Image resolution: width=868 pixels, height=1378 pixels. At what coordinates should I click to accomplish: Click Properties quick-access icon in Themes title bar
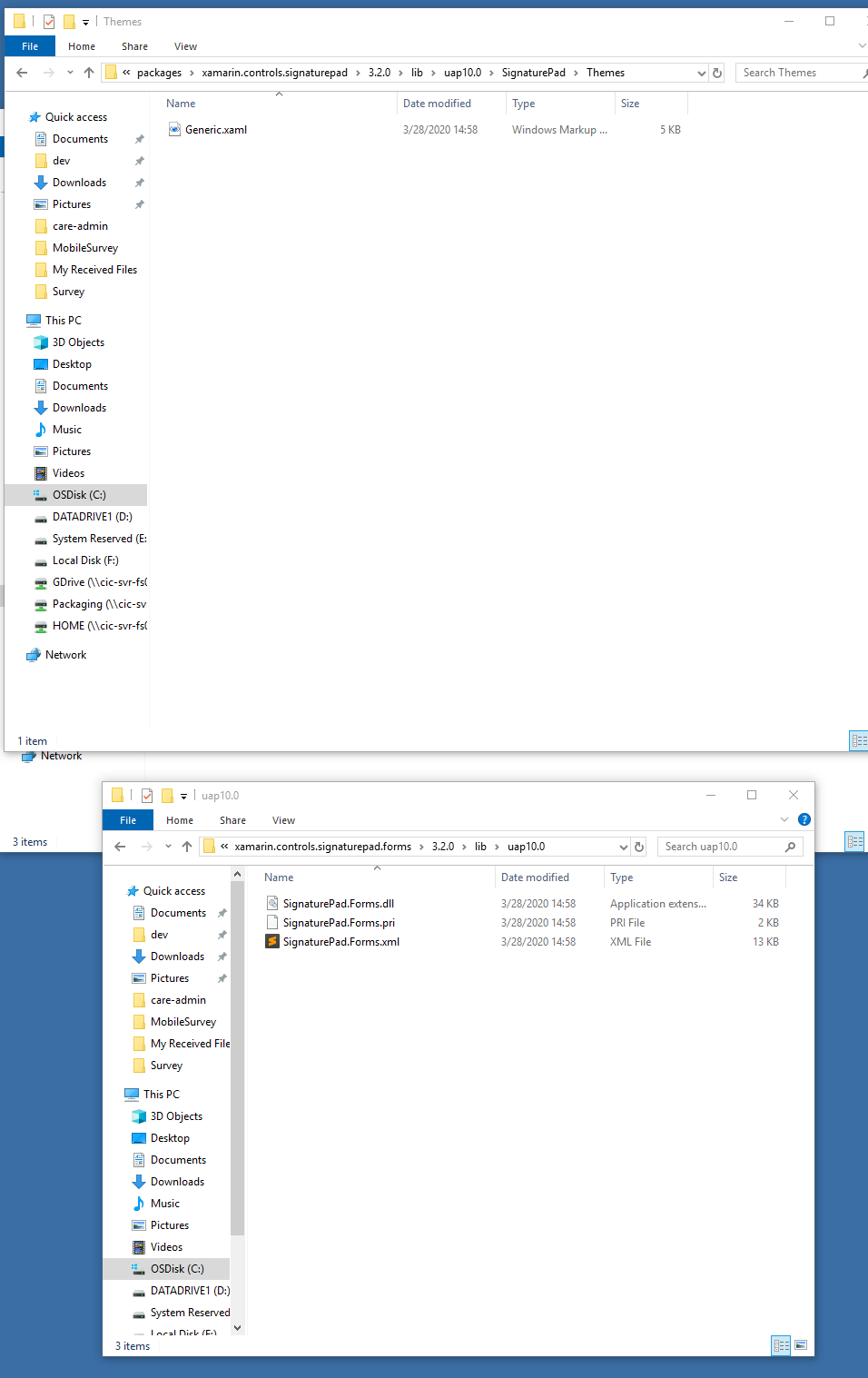click(x=49, y=22)
